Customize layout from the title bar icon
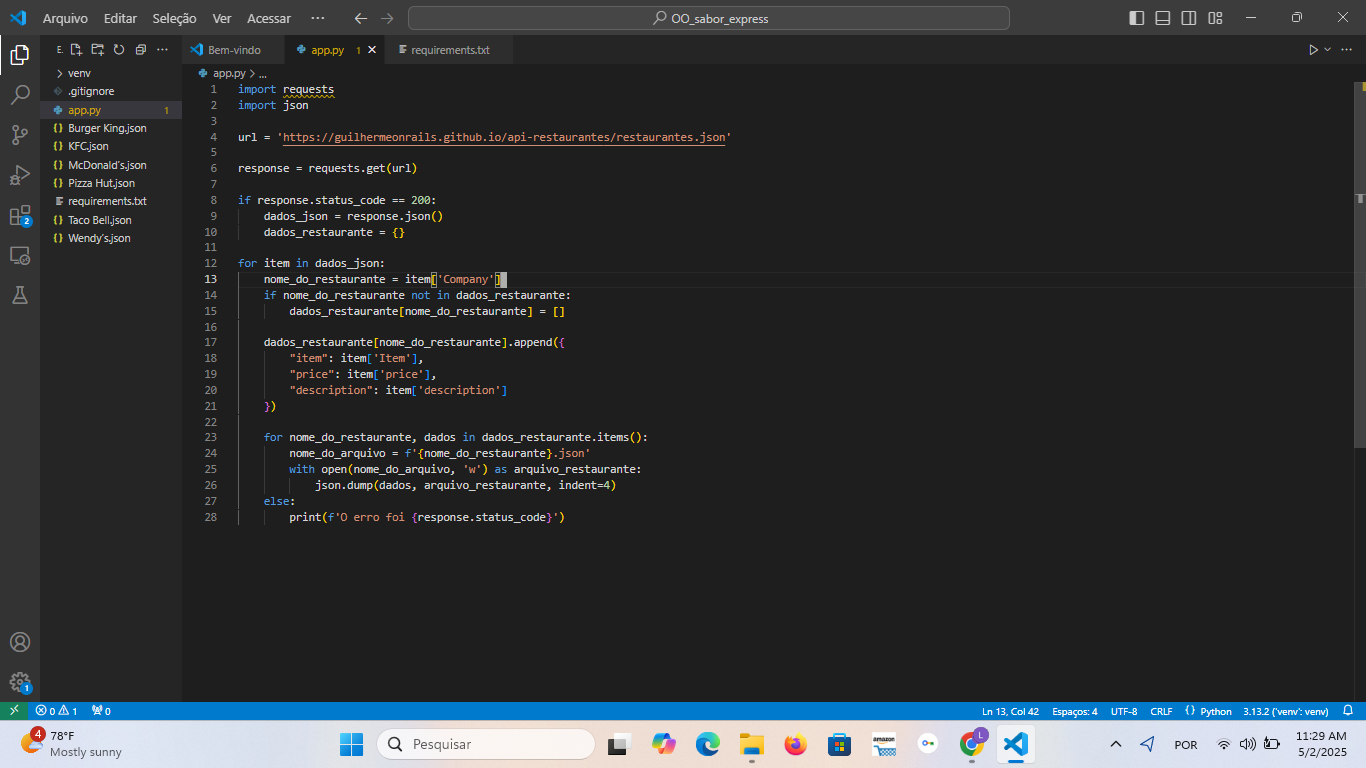Screen dimensions: 1366x768 click(1215, 18)
